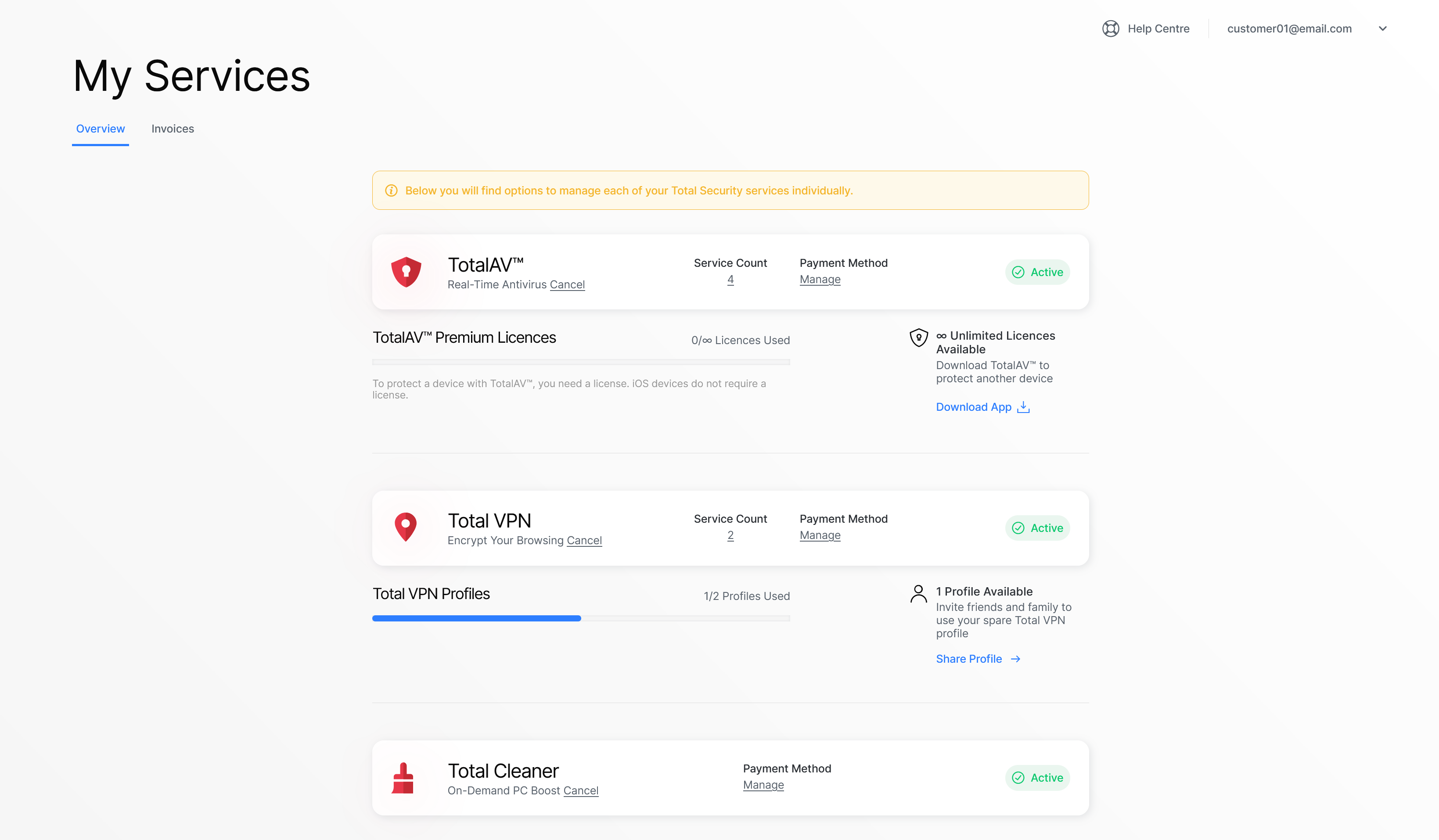The image size is (1439, 840).
Task: Click the Unlimited Licences shield outline icon
Action: (x=918, y=337)
